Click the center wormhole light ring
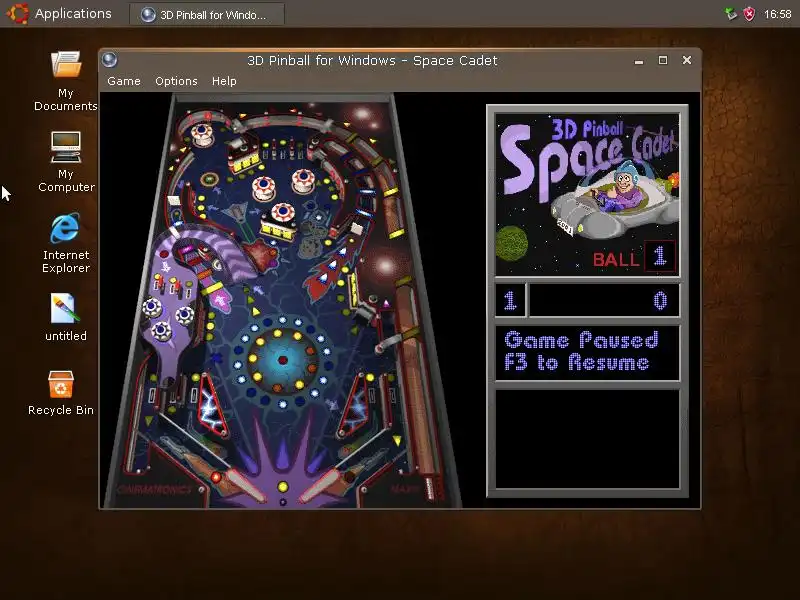800x600 pixels. [x=282, y=360]
